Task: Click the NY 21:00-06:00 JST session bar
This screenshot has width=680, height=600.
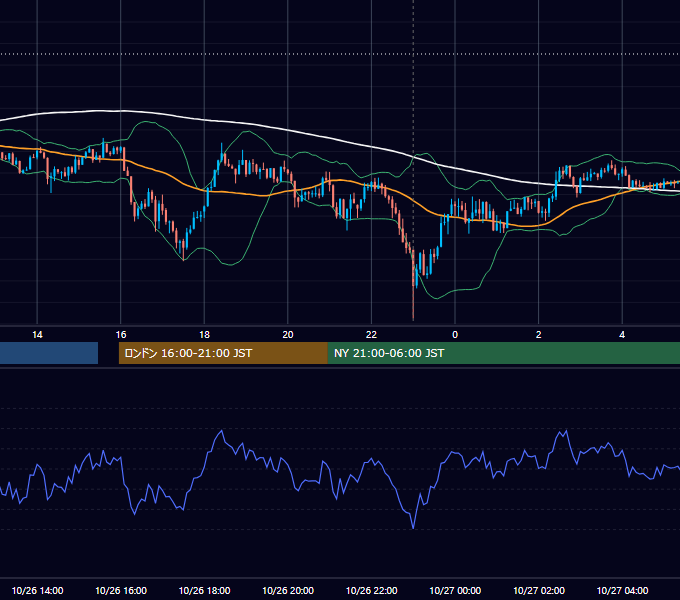Action: click(503, 353)
